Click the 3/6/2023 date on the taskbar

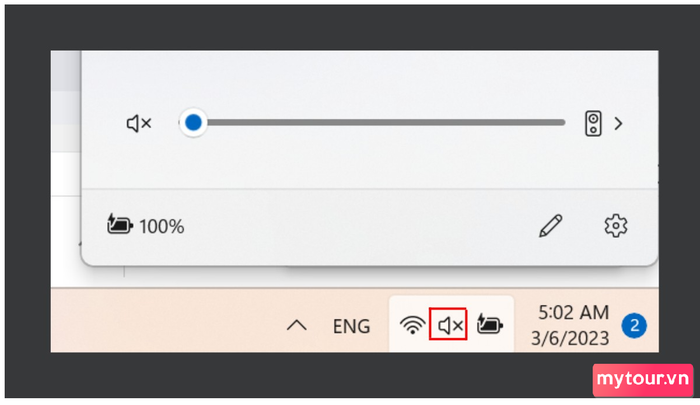[x=570, y=338]
